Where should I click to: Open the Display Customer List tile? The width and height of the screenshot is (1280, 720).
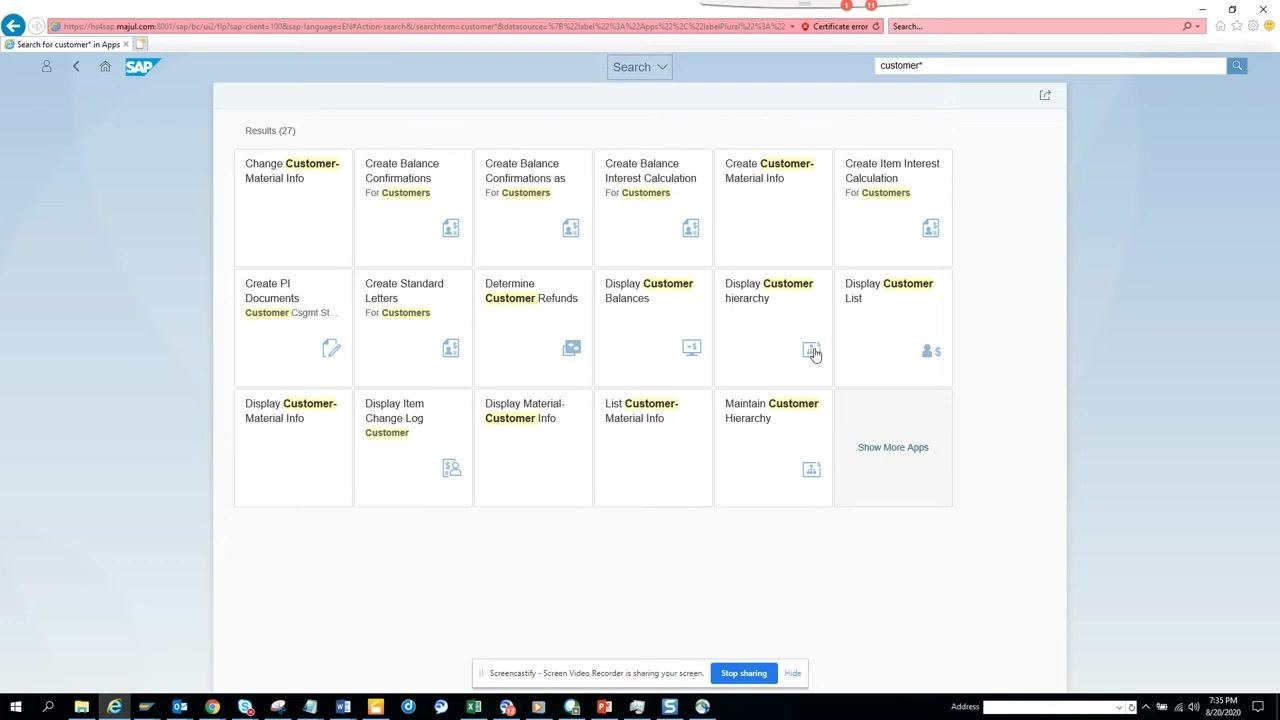click(x=893, y=327)
